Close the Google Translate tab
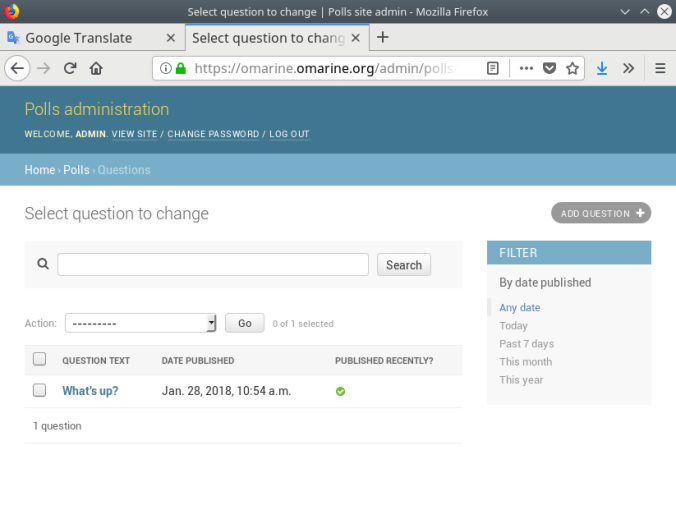676x524 pixels. pos(170,38)
